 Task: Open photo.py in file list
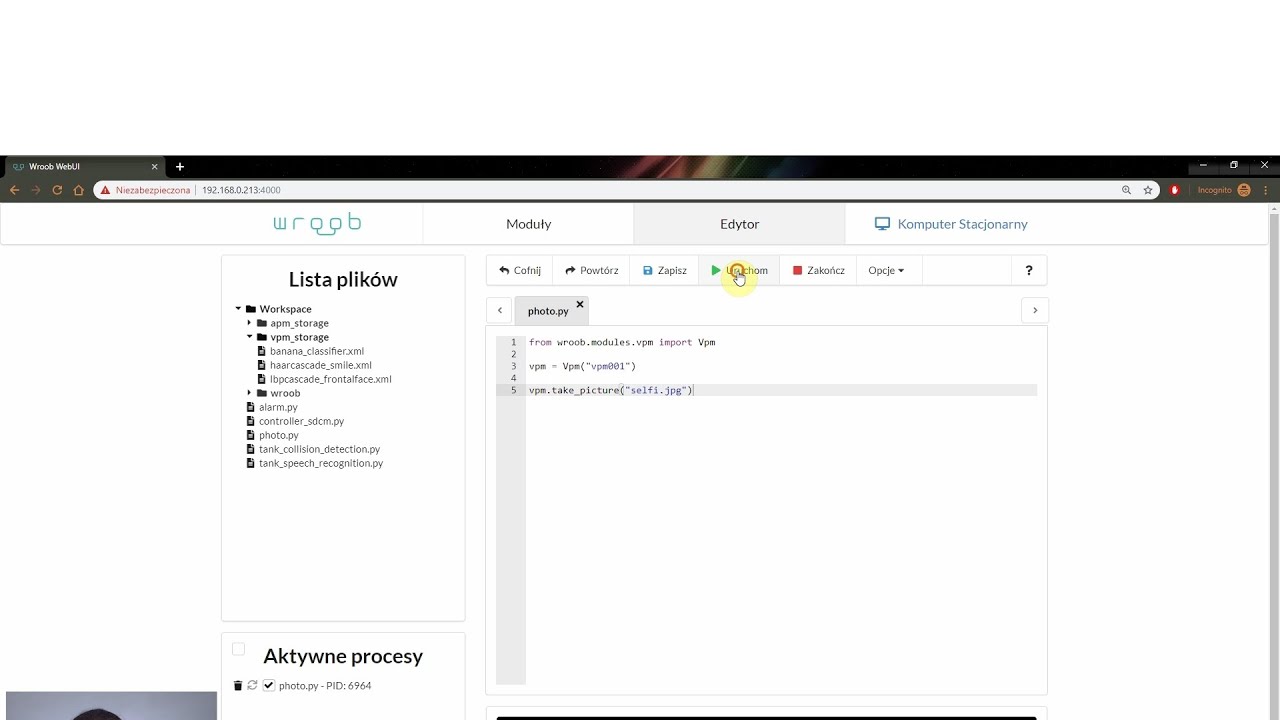pyautogui.click(x=278, y=435)
